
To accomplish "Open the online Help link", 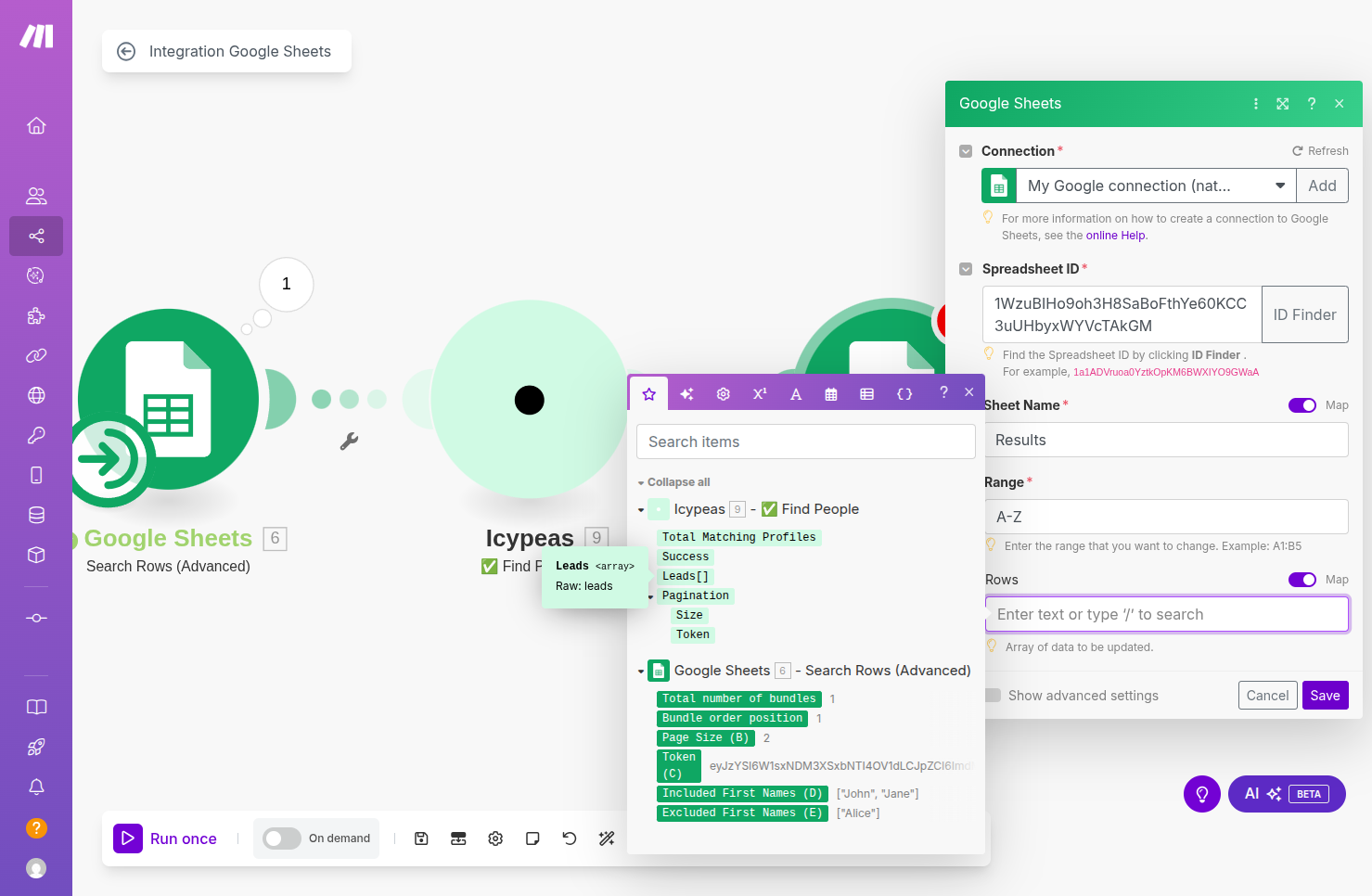I will coord(1117,236).
